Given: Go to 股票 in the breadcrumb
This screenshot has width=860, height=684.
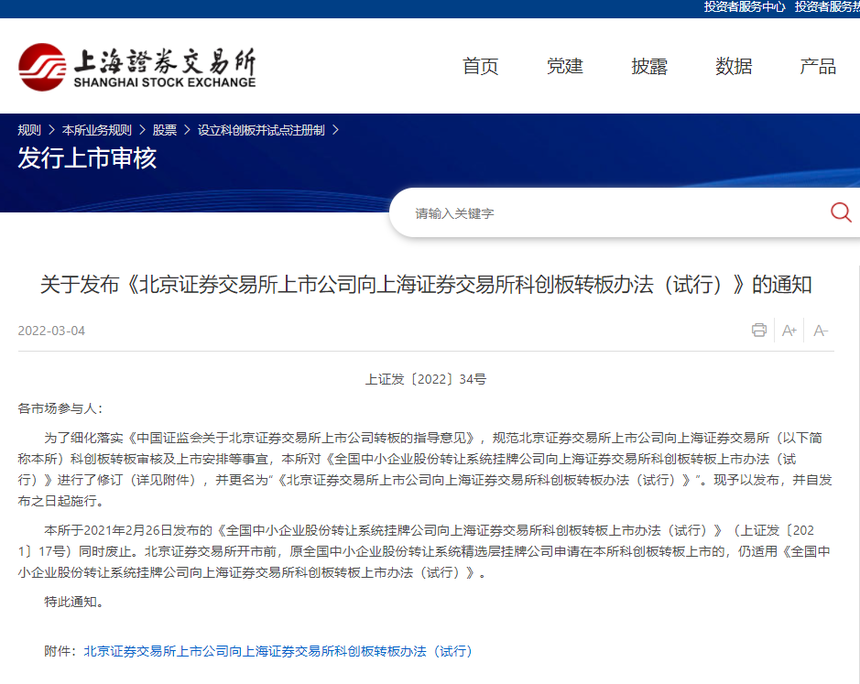Looking at the screenshot, I should [x=165, y=130].
